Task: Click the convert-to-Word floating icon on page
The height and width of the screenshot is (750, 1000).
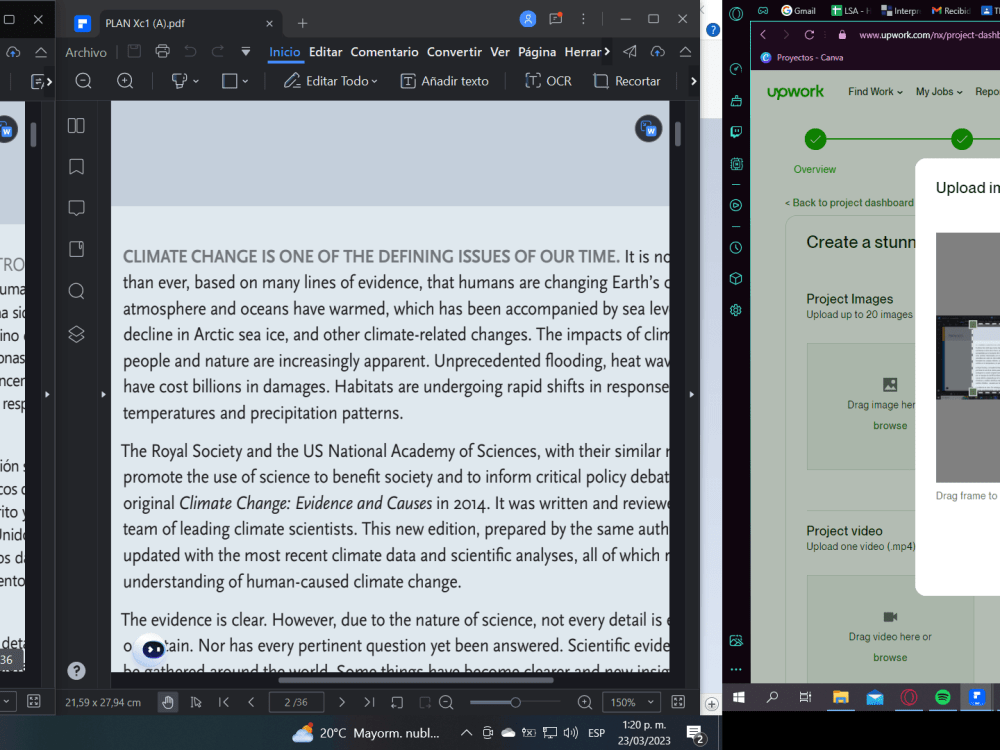Action: coord(649,129)
